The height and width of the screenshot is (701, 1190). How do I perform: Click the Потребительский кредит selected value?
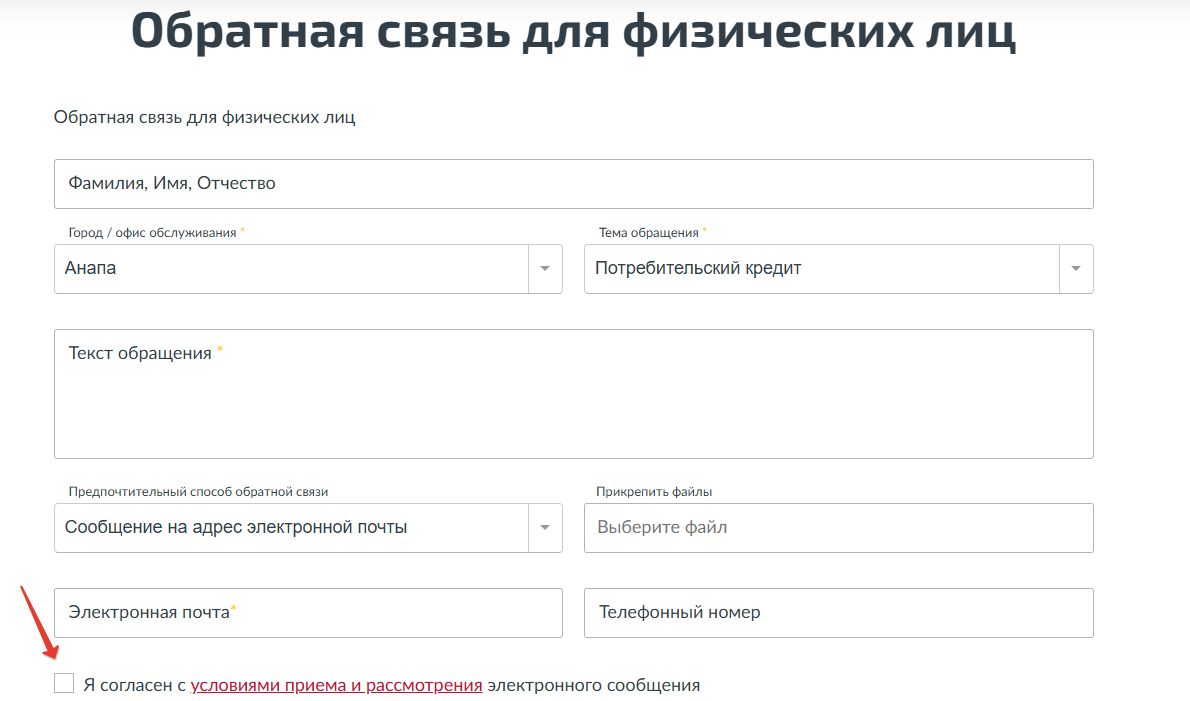tap(698, 269)
